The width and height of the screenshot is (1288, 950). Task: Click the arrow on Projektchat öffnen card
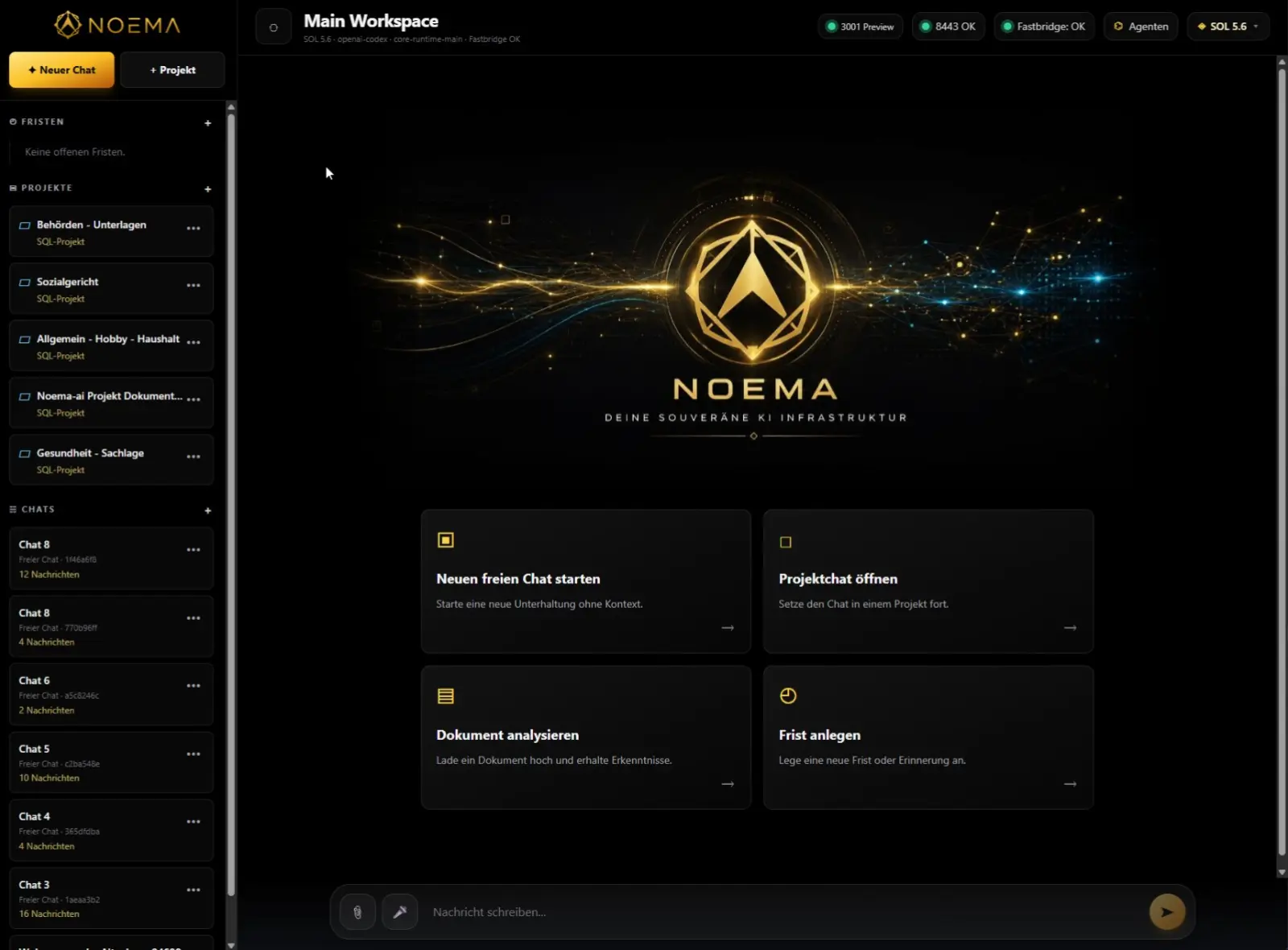coord(1070,628)
